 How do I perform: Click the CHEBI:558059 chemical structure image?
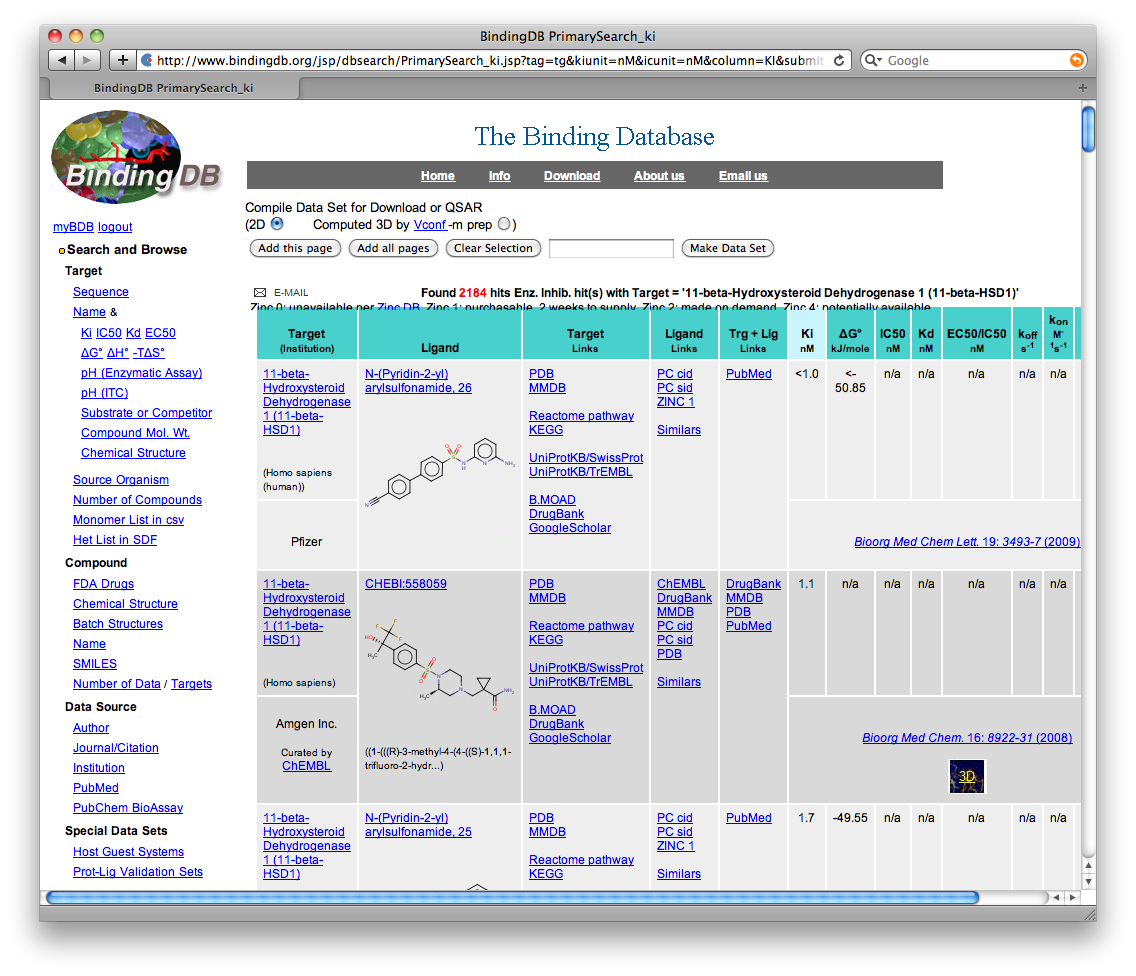pos(440,664)
